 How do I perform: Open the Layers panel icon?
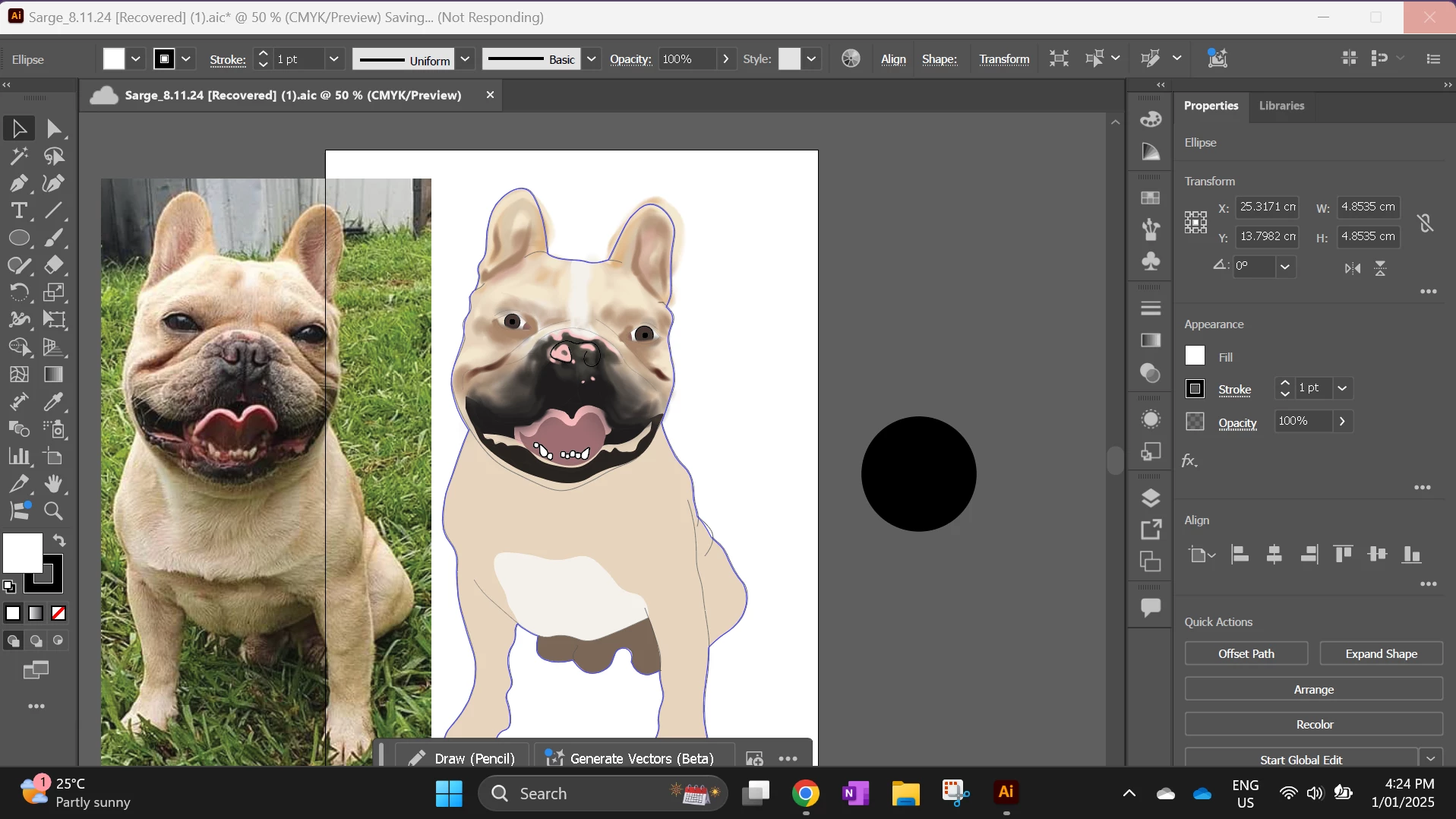(1151, 498)
